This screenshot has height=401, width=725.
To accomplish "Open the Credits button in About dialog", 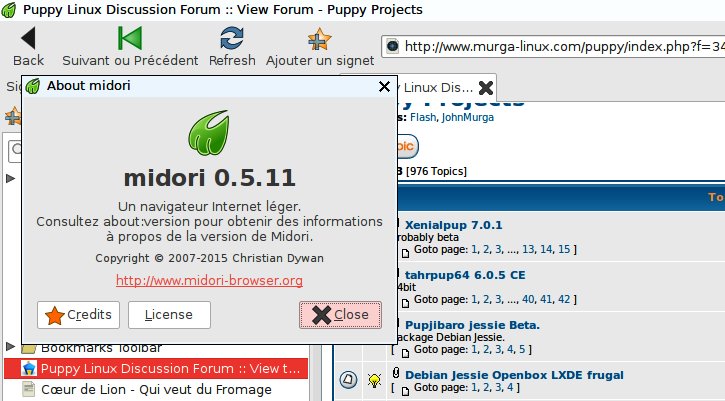I will pyautogui.click(x=78, y=315).
